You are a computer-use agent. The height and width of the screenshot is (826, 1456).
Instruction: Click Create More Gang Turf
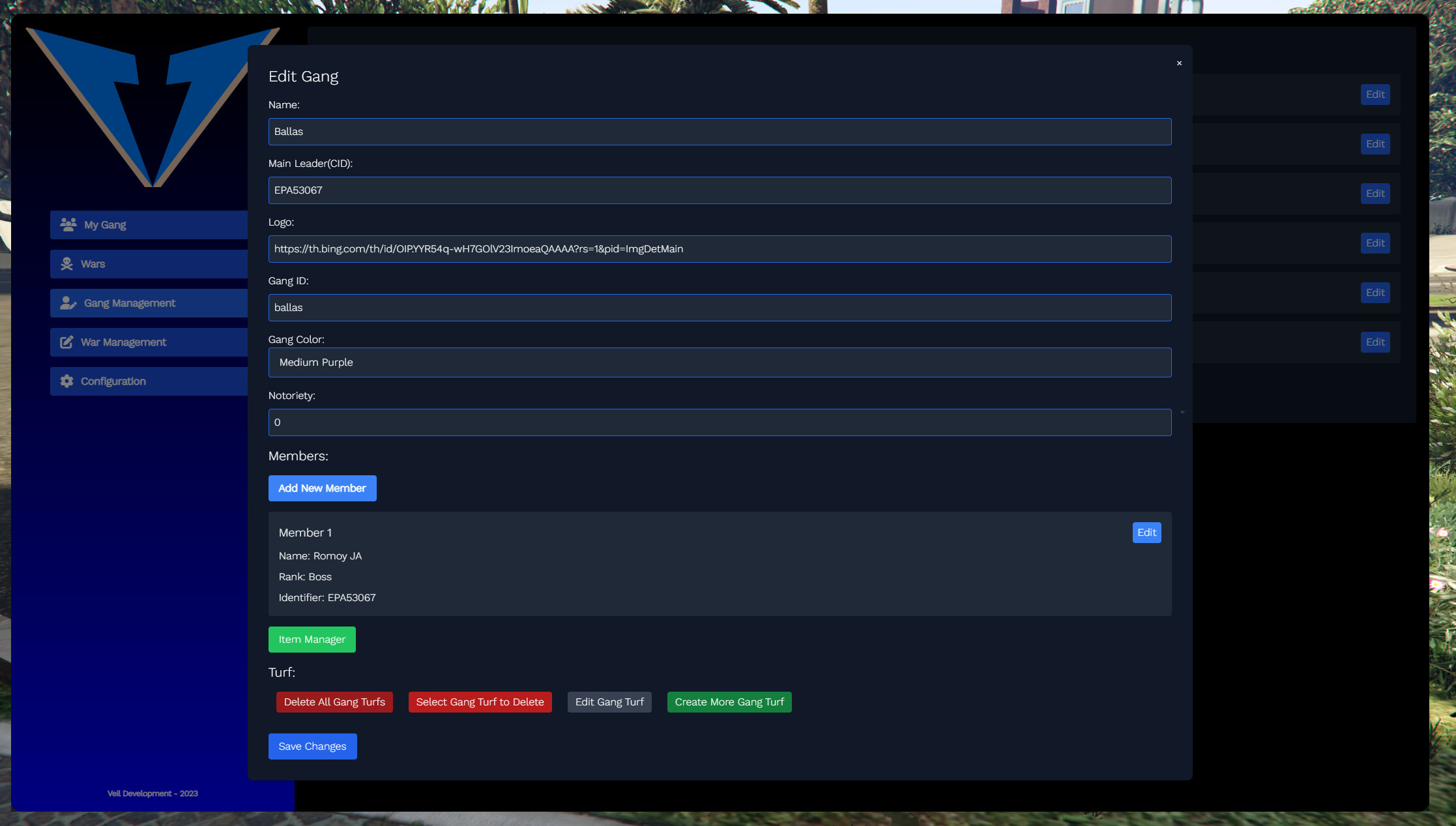[729, 702]
